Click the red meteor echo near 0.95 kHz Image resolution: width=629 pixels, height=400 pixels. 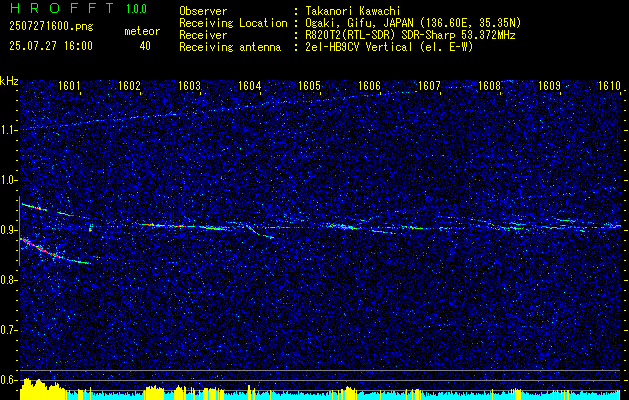click(x=34, y=207)
